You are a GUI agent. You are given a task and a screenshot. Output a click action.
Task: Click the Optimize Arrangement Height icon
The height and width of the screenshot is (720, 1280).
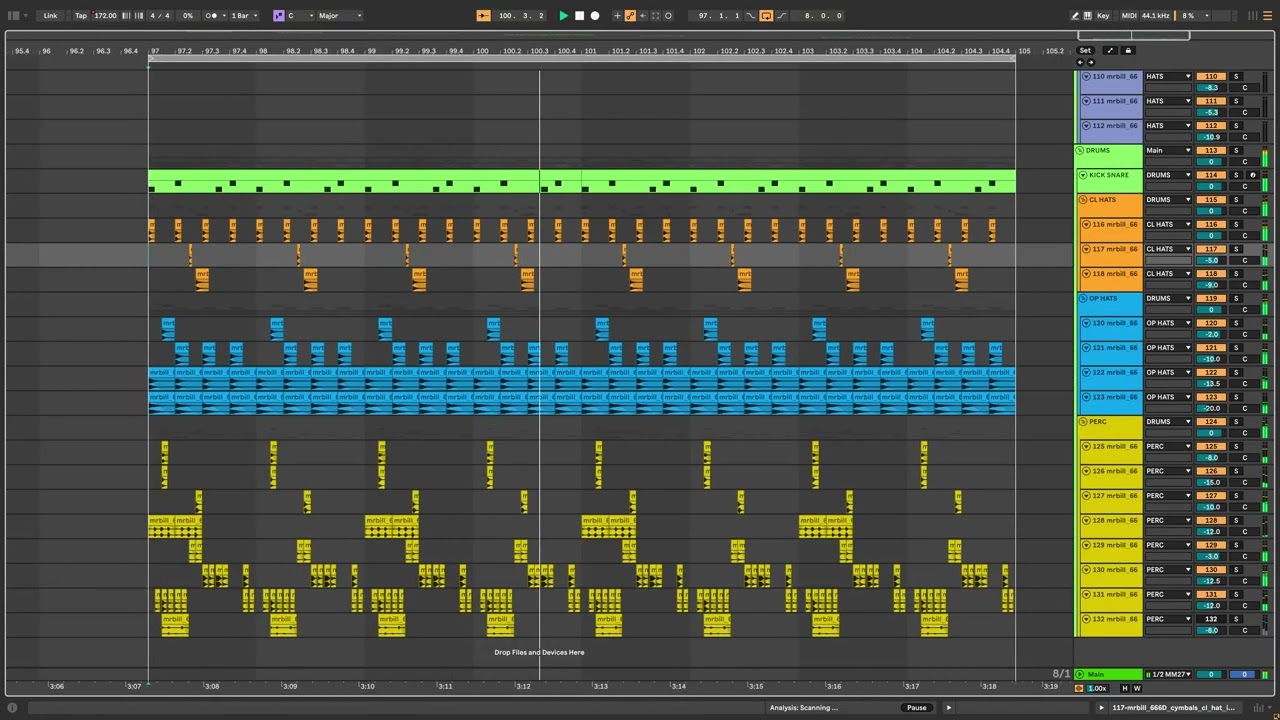[x=1110, y=51]
